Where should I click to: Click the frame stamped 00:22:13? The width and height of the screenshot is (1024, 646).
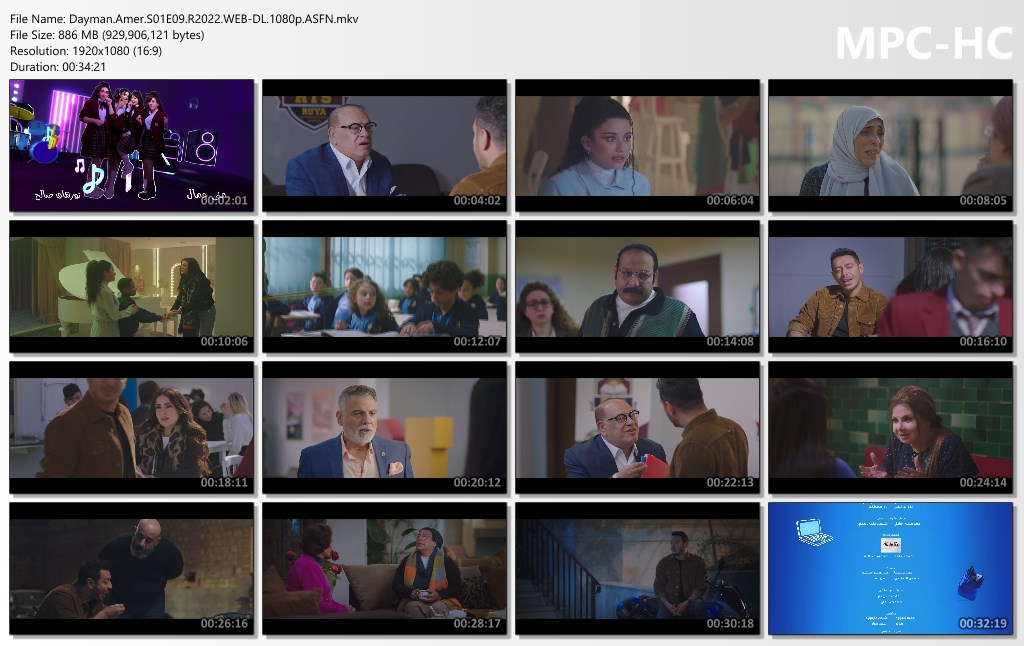pyautogui.click(x=637, y=427)
